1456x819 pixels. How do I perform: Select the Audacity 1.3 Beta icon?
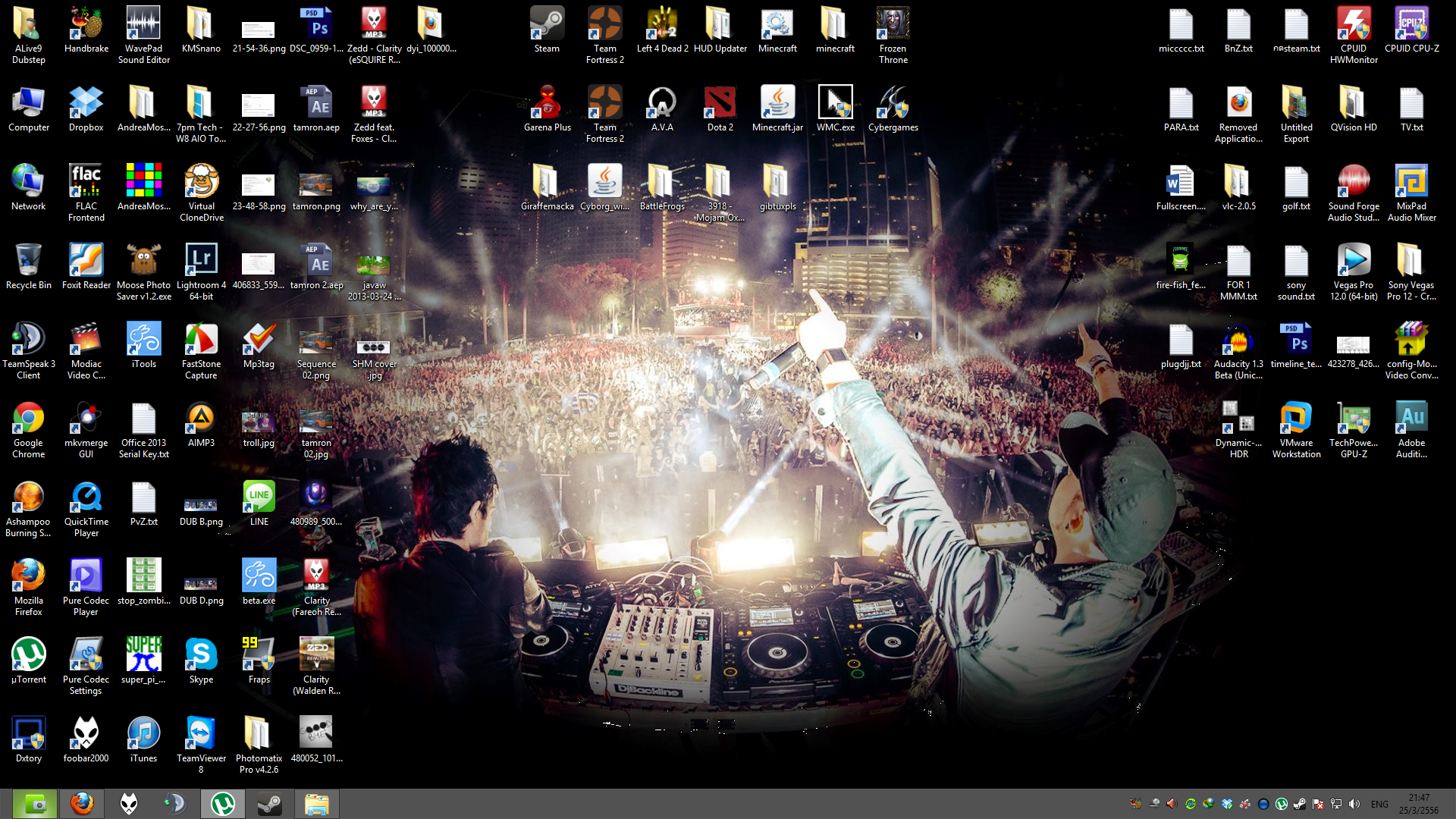coord(1238,340)
